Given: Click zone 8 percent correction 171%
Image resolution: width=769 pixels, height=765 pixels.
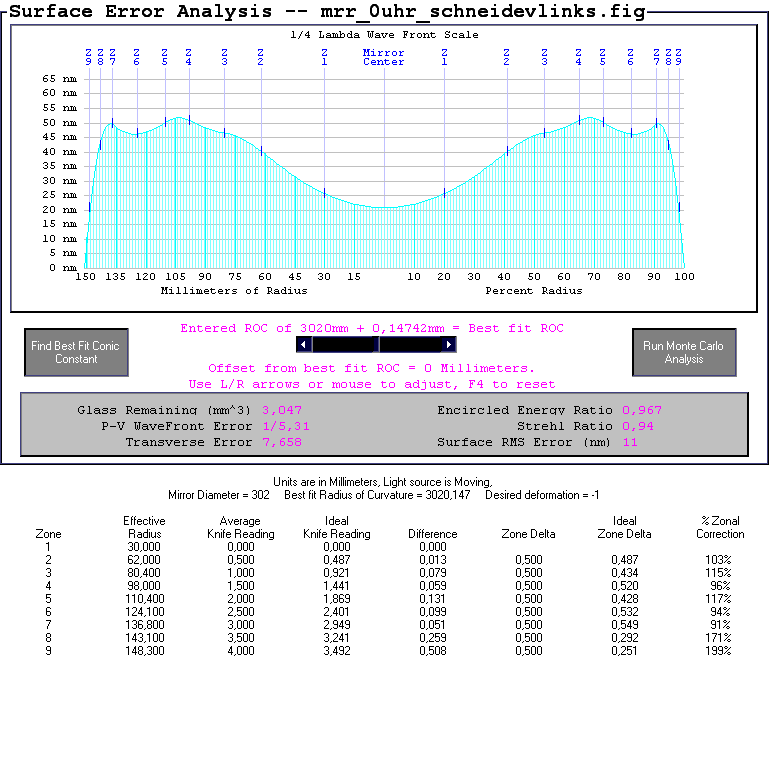Looking at the screenshot, I should 718,638.
